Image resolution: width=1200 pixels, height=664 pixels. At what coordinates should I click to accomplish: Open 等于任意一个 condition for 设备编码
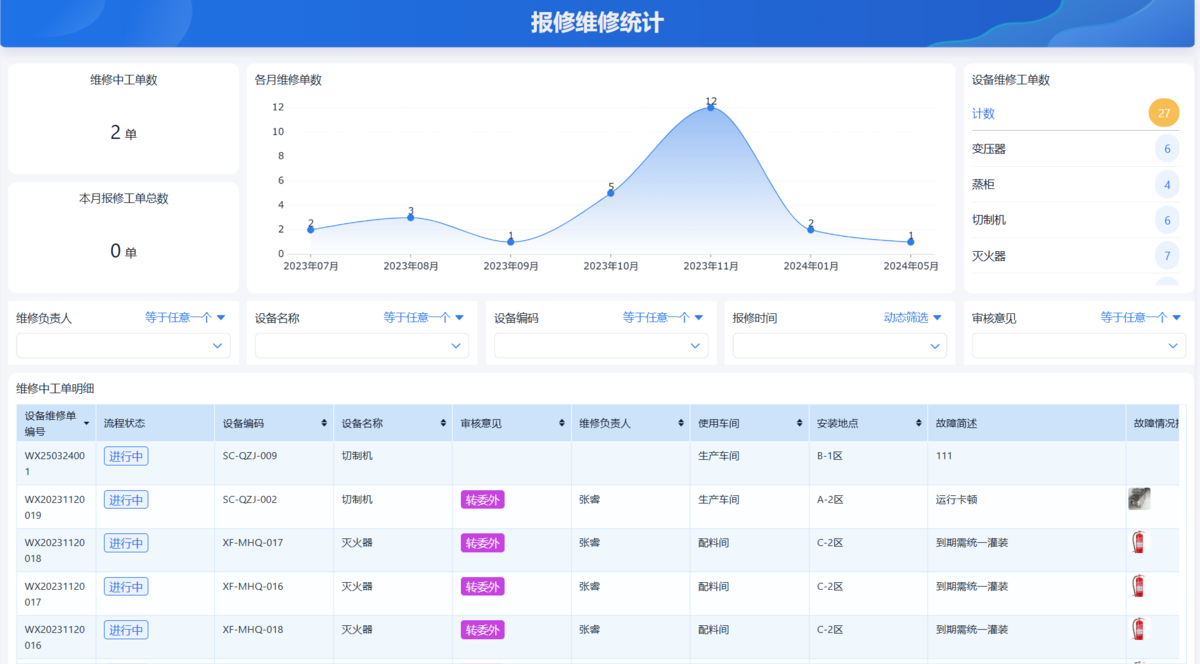coord(663,318)
